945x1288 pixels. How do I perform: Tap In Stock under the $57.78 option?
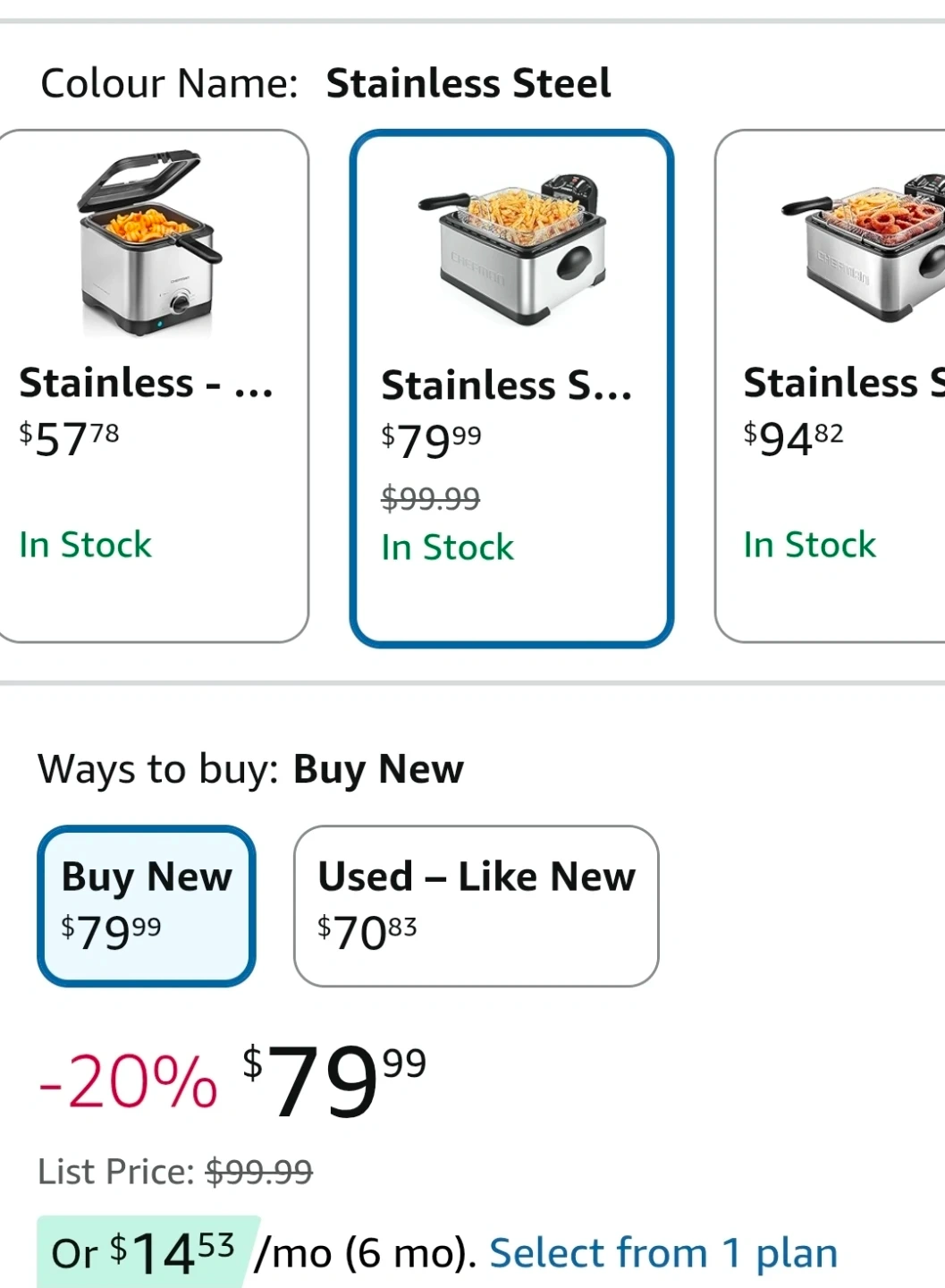point(86,545)
